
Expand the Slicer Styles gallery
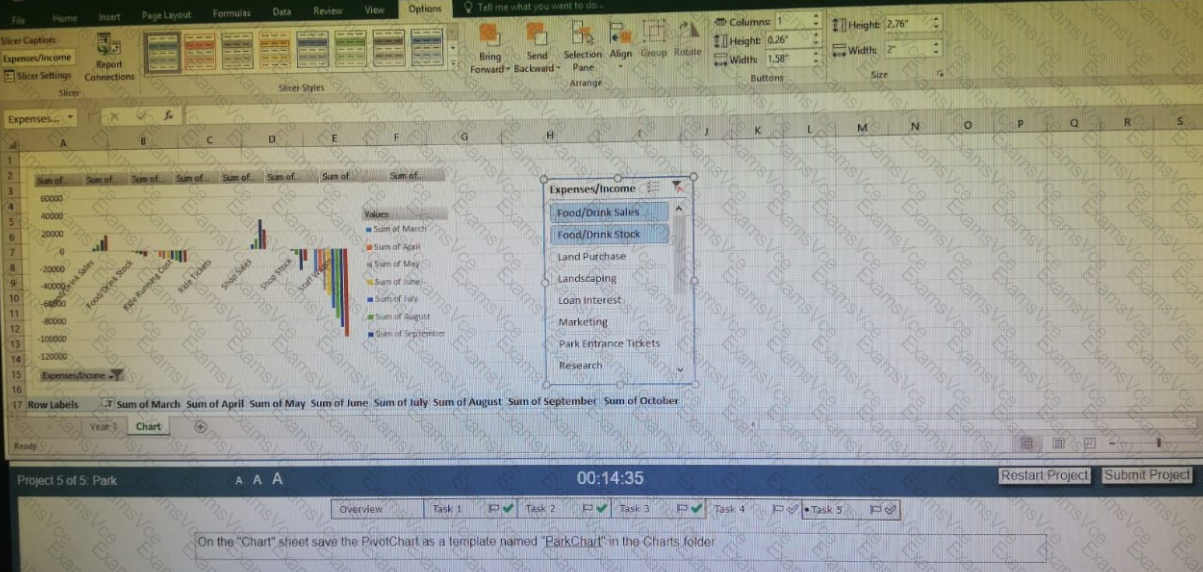point(453,64)
